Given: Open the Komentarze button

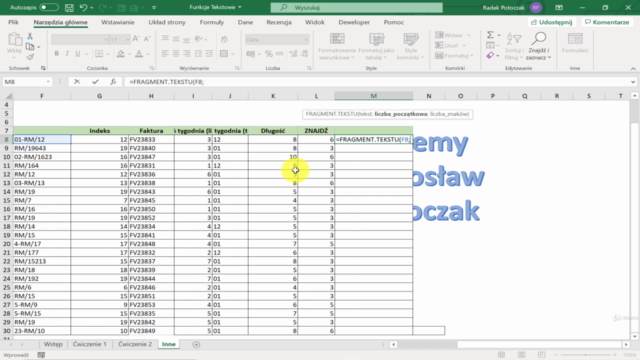Looking at the screenshot, I should (607, 22).
